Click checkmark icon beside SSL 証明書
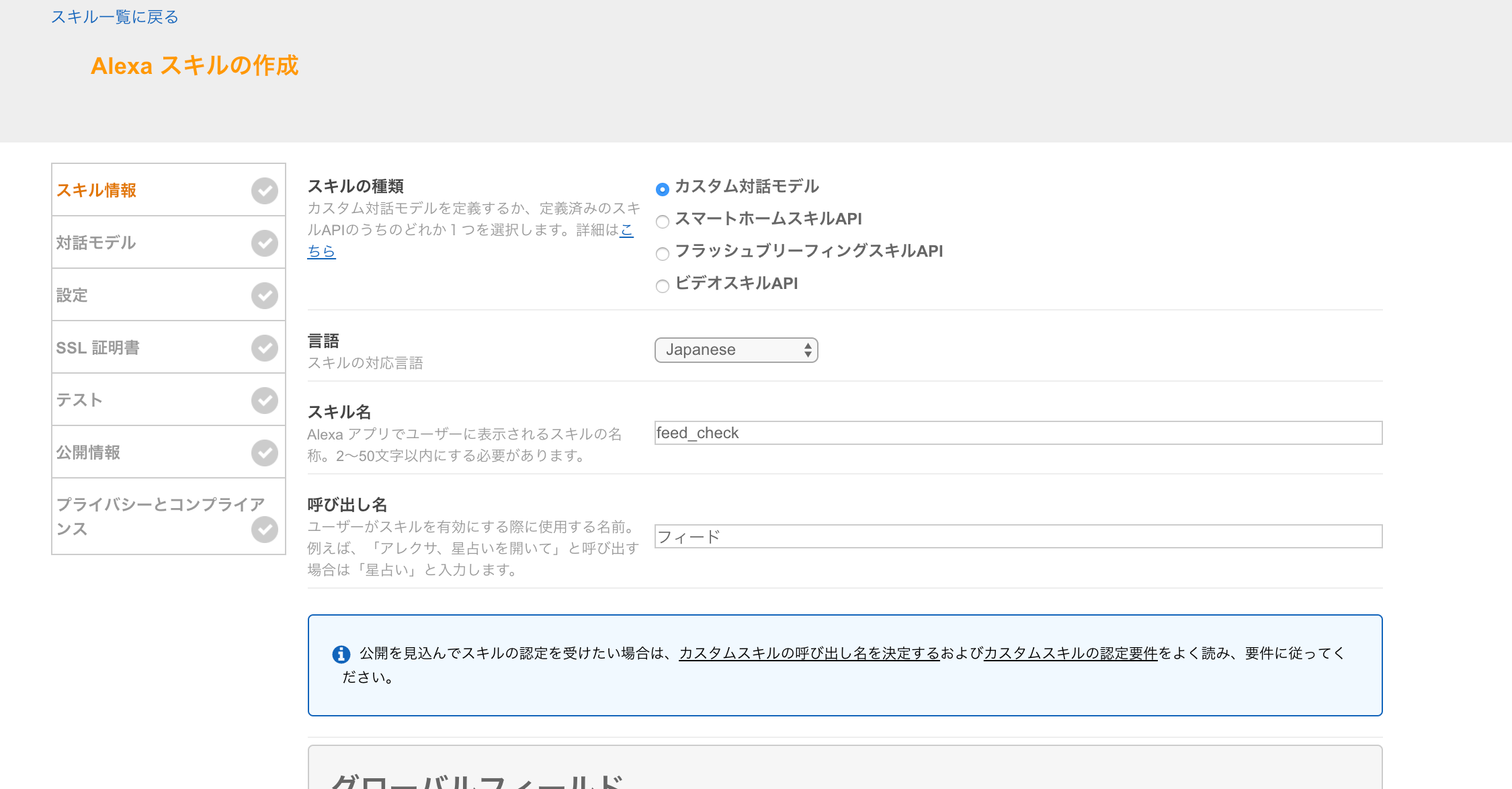This screenshot has height=789, width=1512. (x=265, y=348)
